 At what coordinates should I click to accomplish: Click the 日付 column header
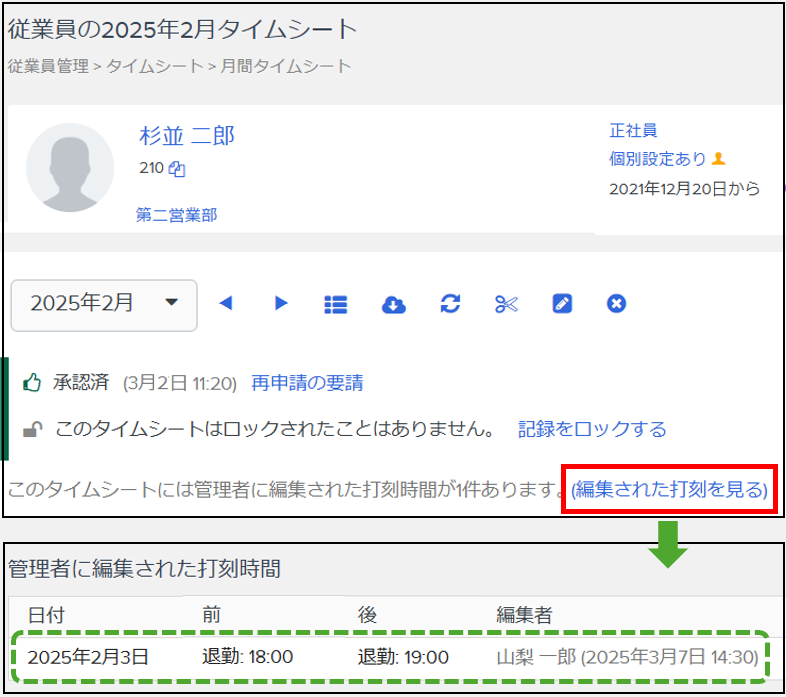coord(46,615)
